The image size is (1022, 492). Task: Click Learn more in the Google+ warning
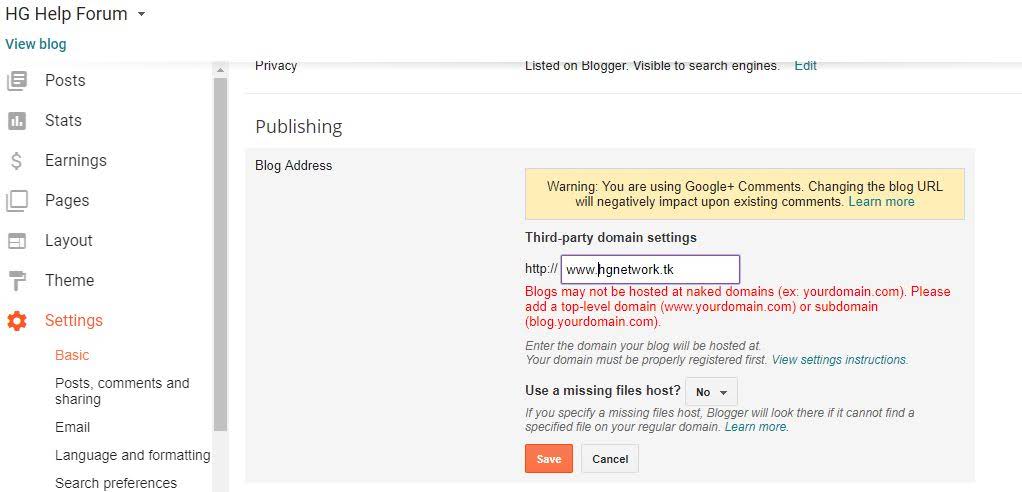(881, 202)
